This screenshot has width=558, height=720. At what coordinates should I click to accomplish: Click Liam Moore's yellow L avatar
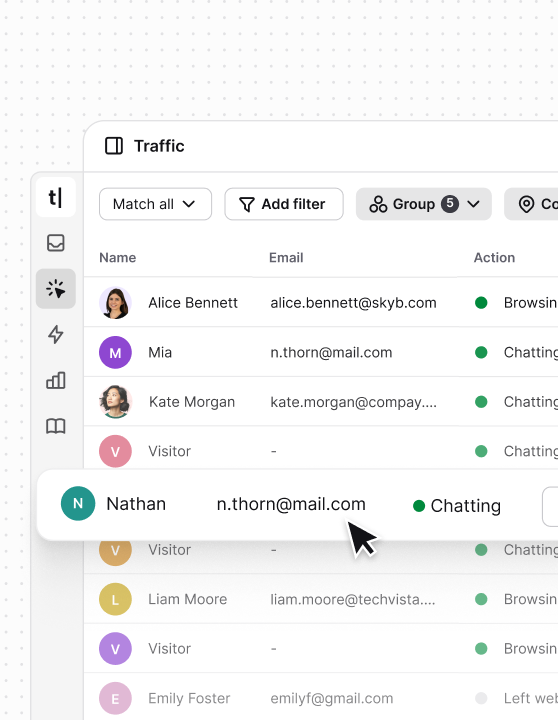(115, 599)
